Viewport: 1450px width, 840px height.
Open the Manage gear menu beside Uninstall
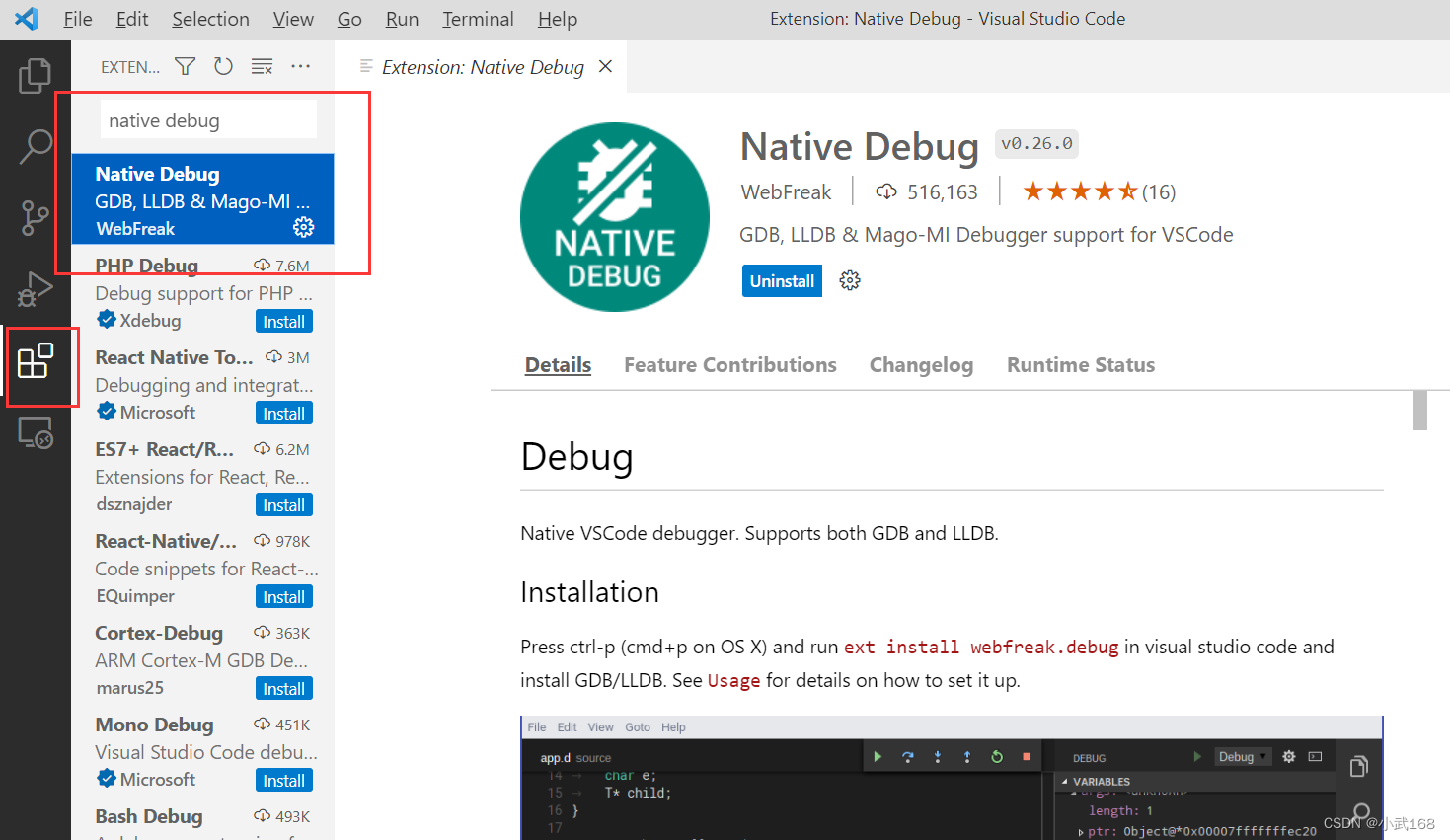[x=849, y=280]
